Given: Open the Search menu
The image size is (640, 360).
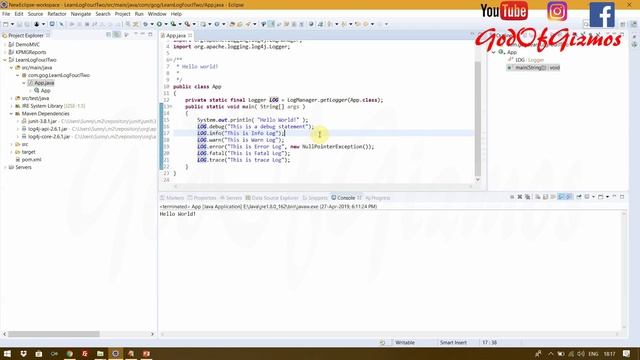Looking at the screenshot, I should pos(103,14).
